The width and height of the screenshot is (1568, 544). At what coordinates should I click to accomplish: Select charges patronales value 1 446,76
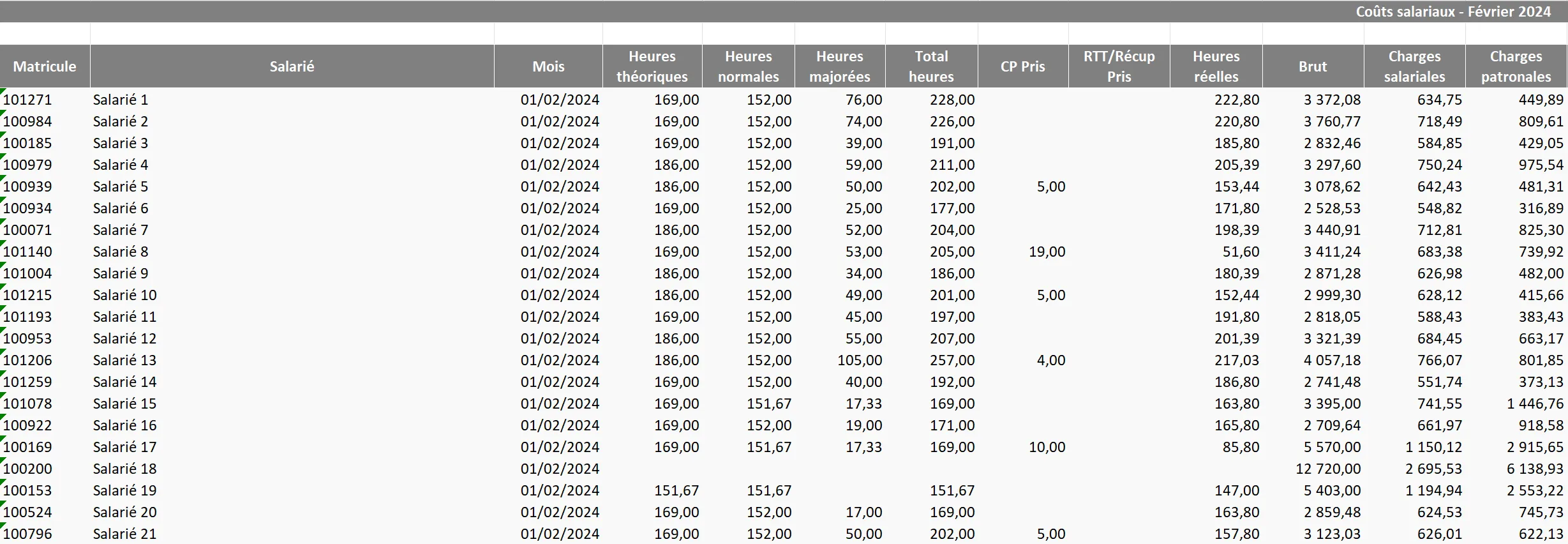(x=1535, y=404)
